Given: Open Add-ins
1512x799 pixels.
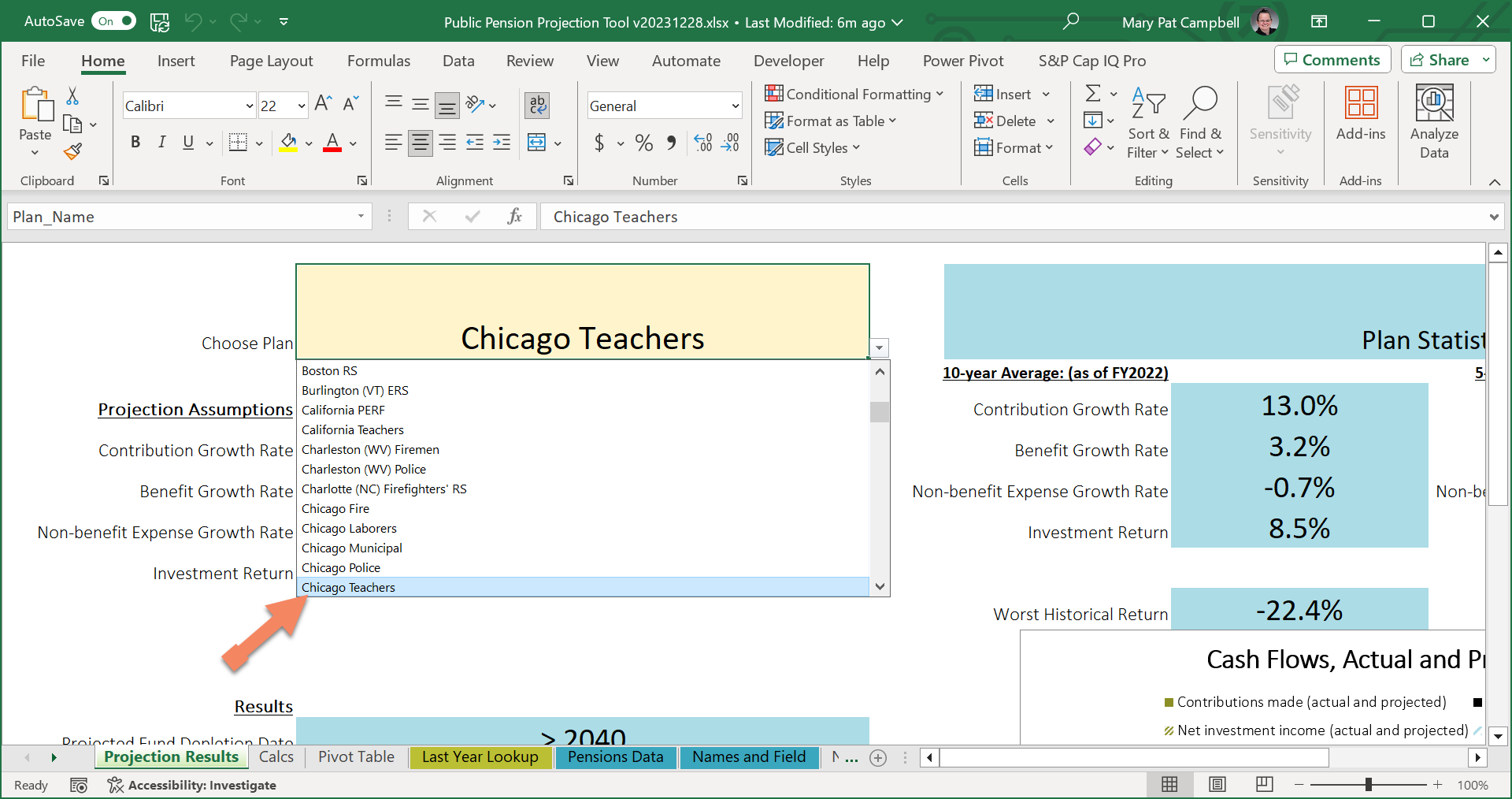Looking at the screenshot, I should pyautogui.click(x=1361, y=114).
